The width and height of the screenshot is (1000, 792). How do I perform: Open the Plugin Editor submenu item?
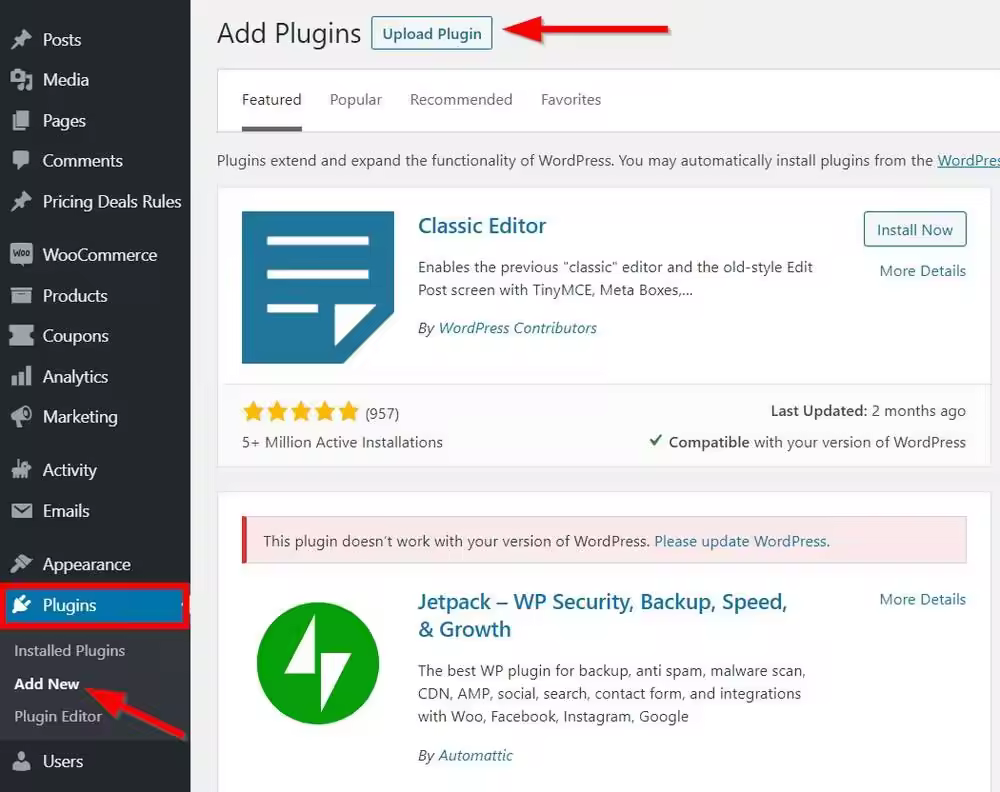[x=58, y=716]
